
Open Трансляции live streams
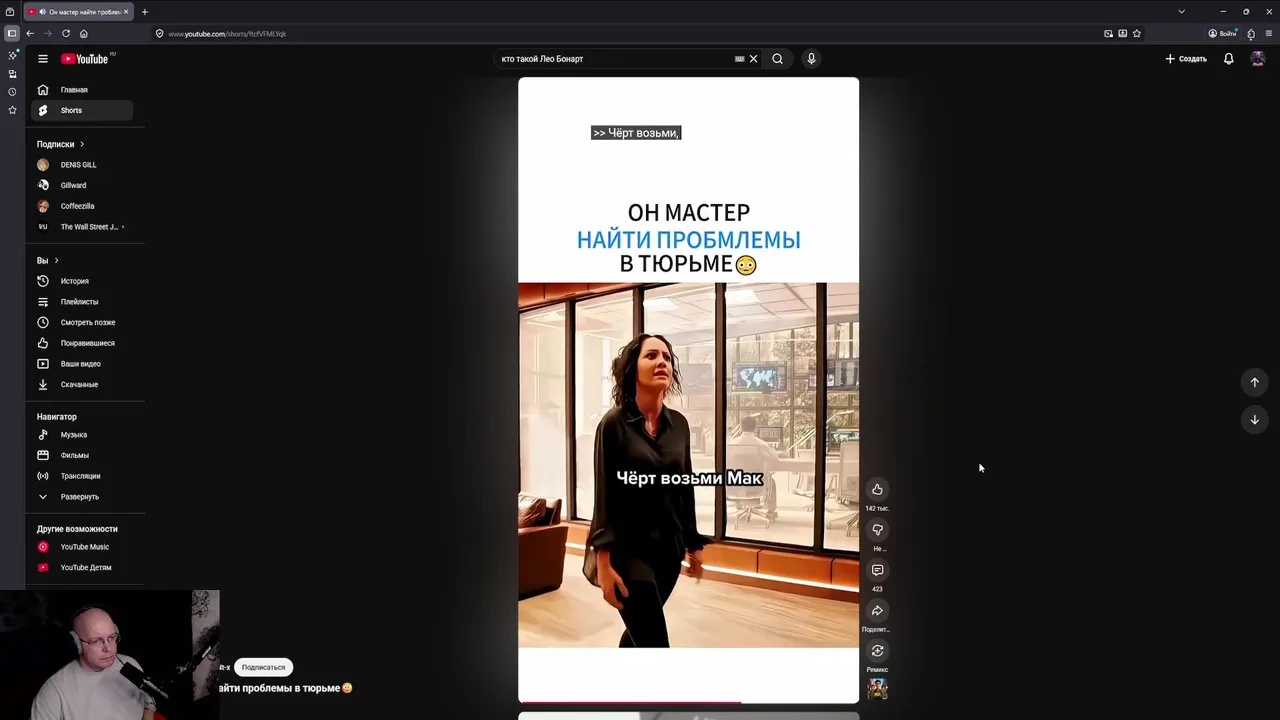84,476
